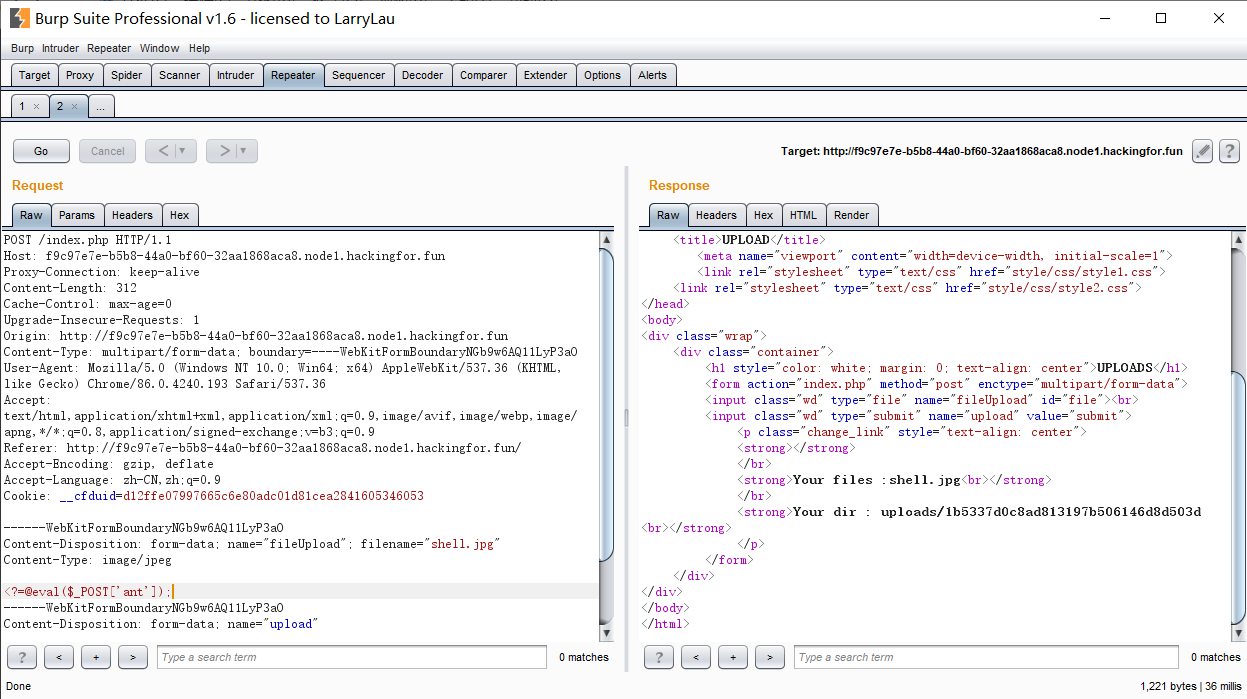Select Repeater sub-tab 2
Screen dimensions: 1247x699
click(x=60, y=106)
